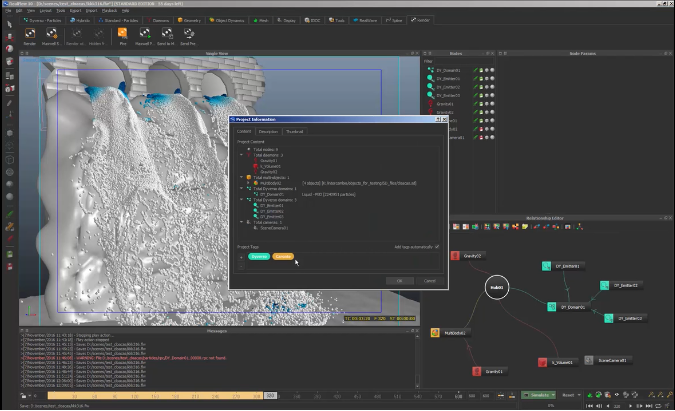Screen dimensions: 675x411
Task: Click the first icon in the Relationship Editor toolbar
Action: coord(456,227)
